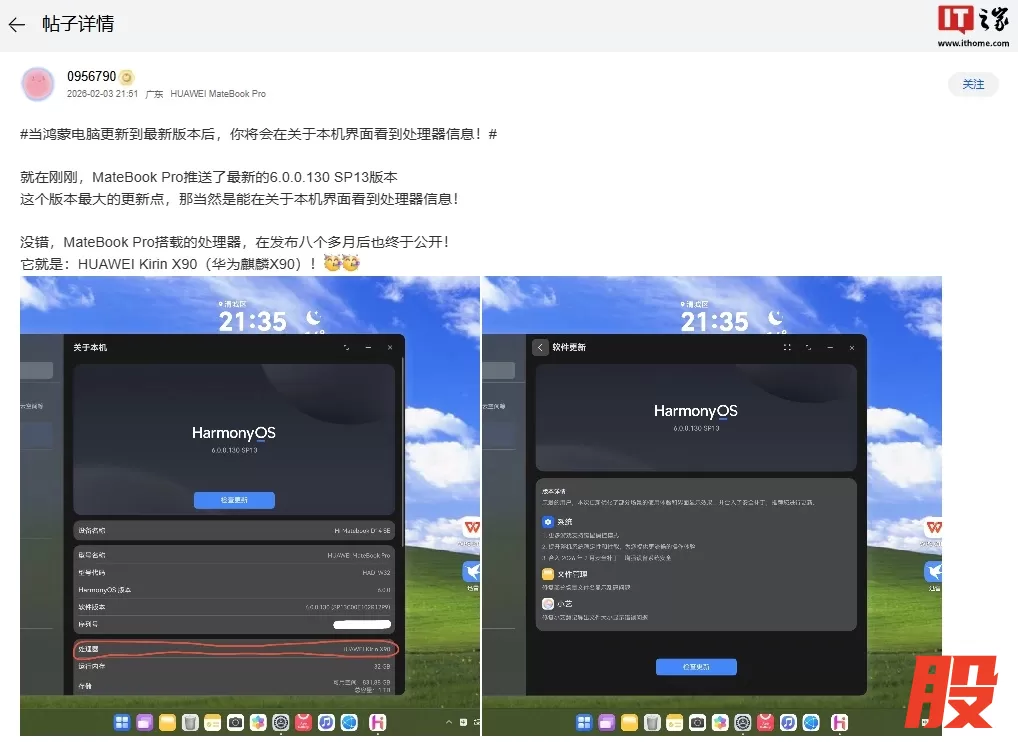This screenshot has width=1018, height=747.
Task: Open Settings gear in the left screenshot's dock
Action: (281, 722)
